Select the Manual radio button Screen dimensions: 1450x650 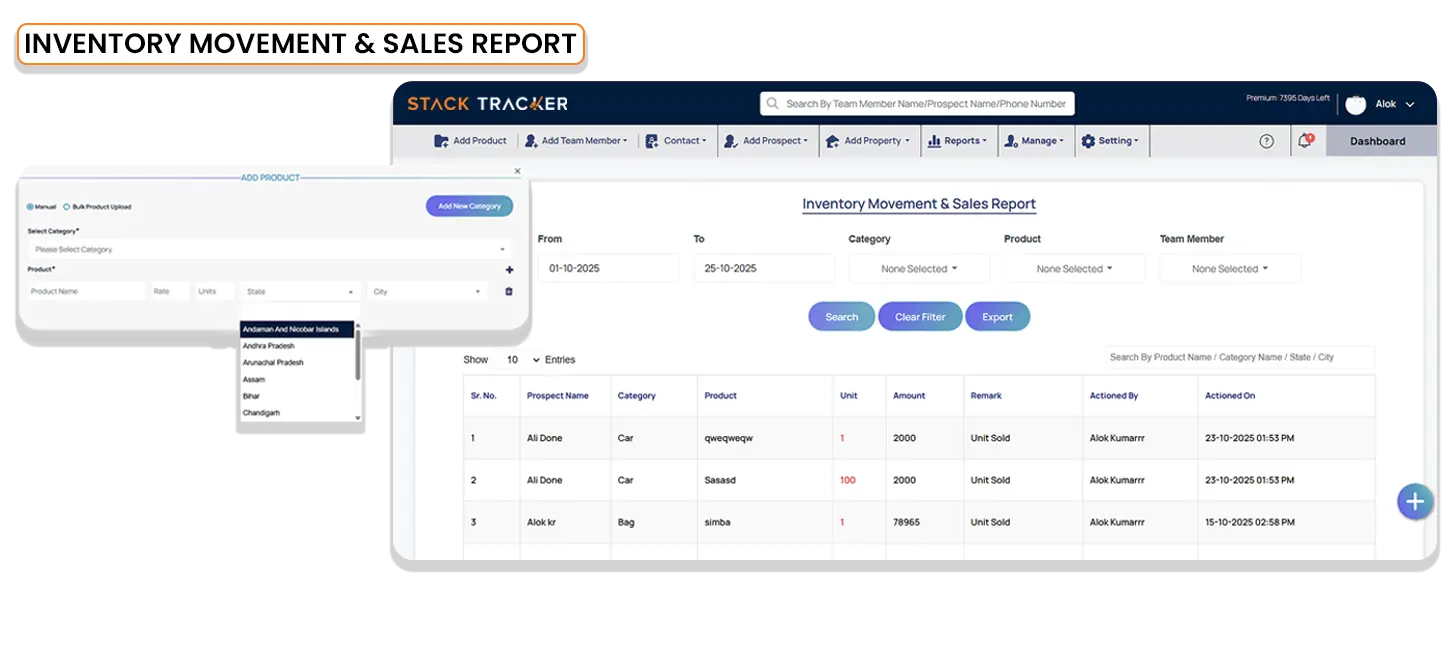[x=30, y=207]
